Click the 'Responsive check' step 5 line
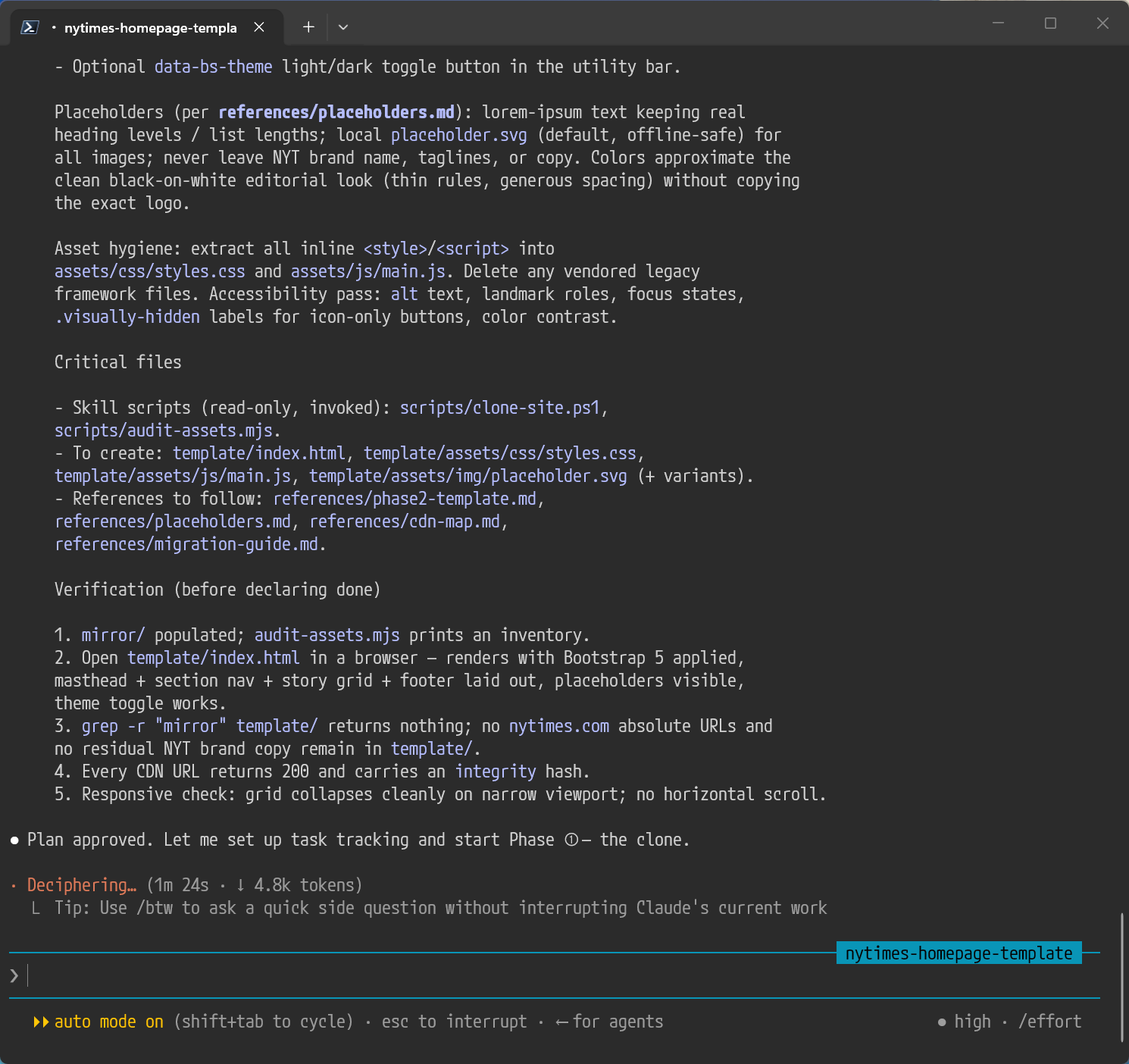The height and width of the screenshot is (1064, 1129). pyautogui.click(x=440, y=794)
